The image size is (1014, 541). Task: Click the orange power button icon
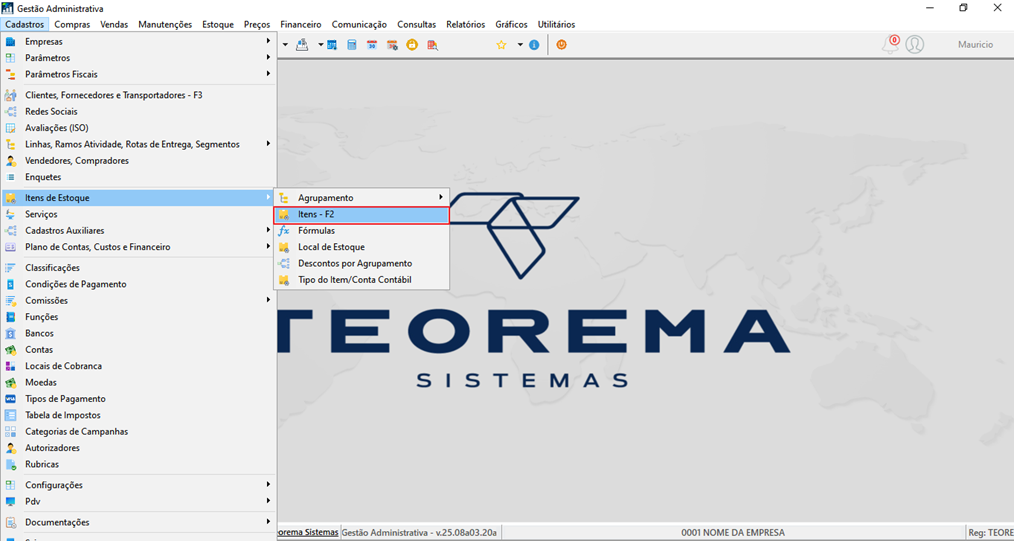click(561, 45)
